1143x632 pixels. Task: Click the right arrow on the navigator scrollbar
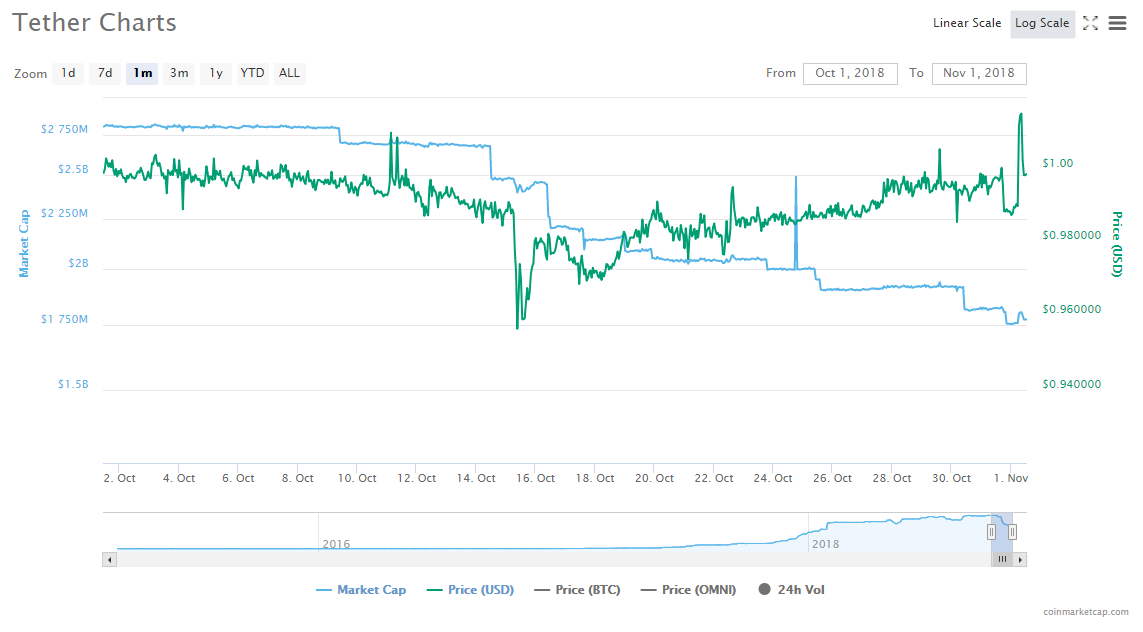tap(1021, 559)
